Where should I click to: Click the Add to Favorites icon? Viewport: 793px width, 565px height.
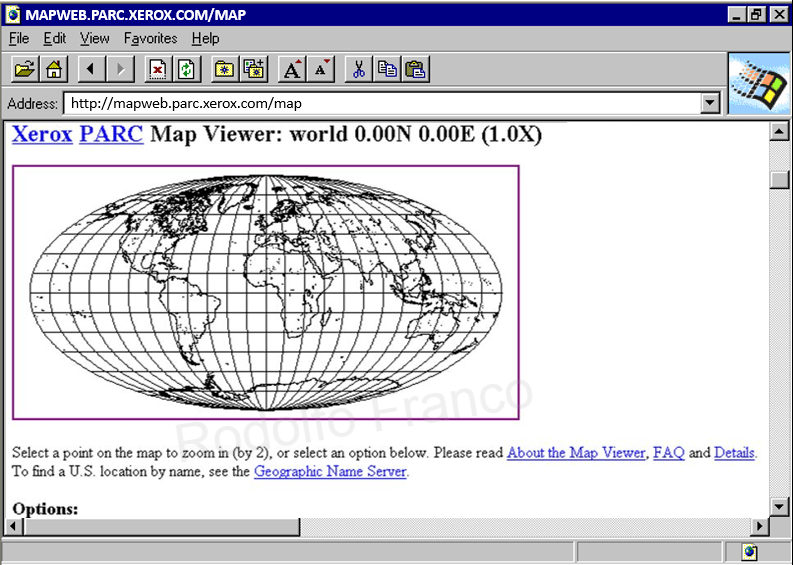pyautogui.click(x=254, y=69)
